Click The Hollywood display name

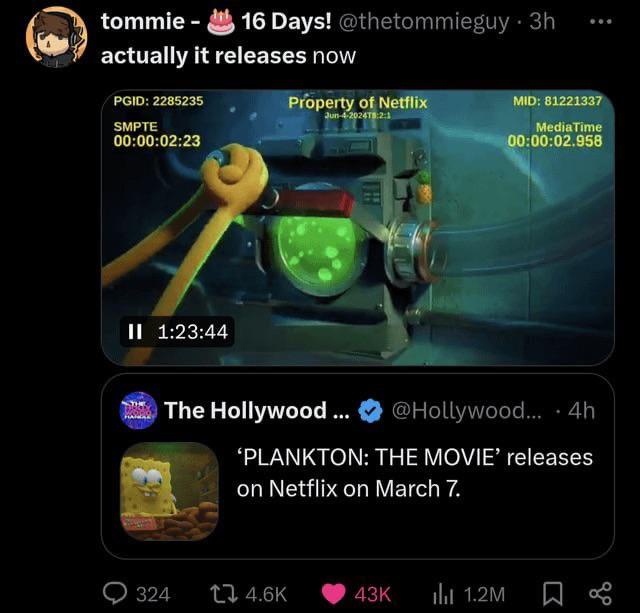point(244,410)
